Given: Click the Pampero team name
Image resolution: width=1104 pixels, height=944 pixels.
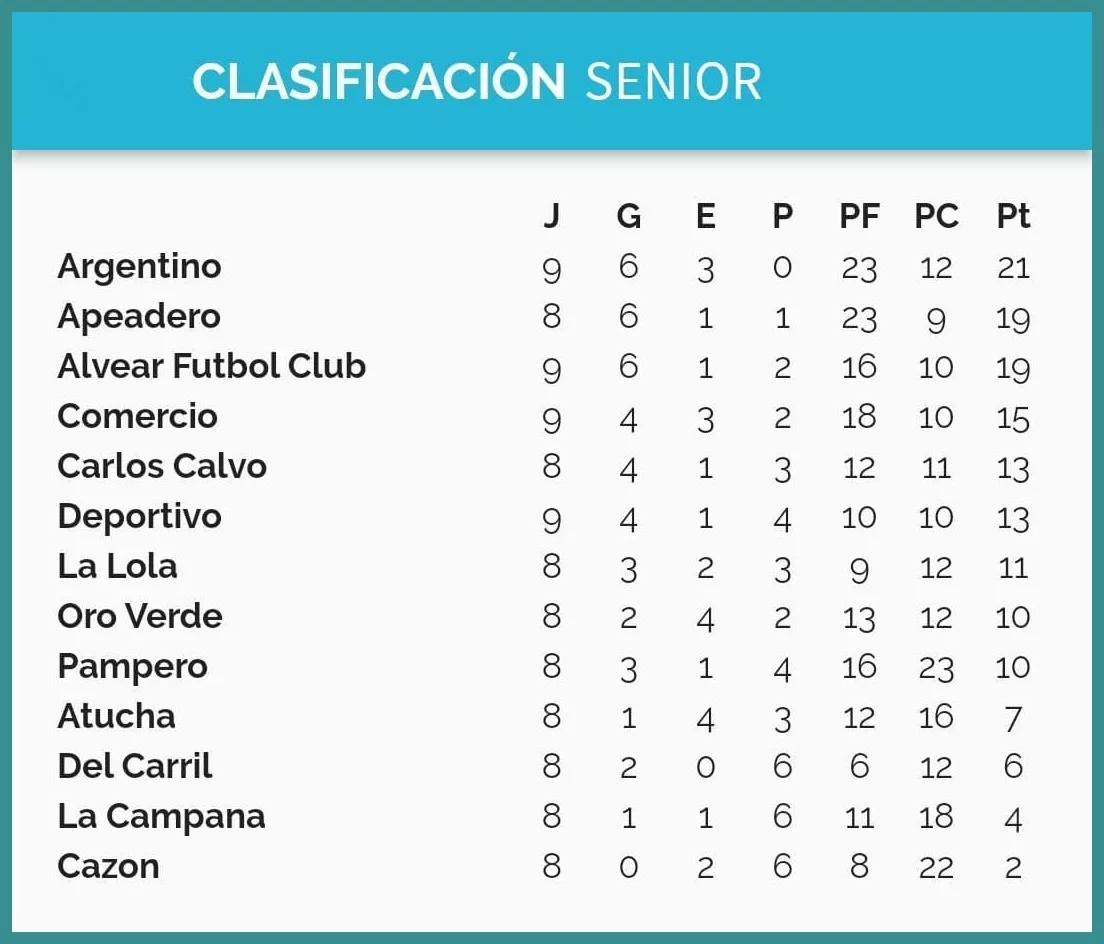Looking at the screenshot, I should [132, 667].
